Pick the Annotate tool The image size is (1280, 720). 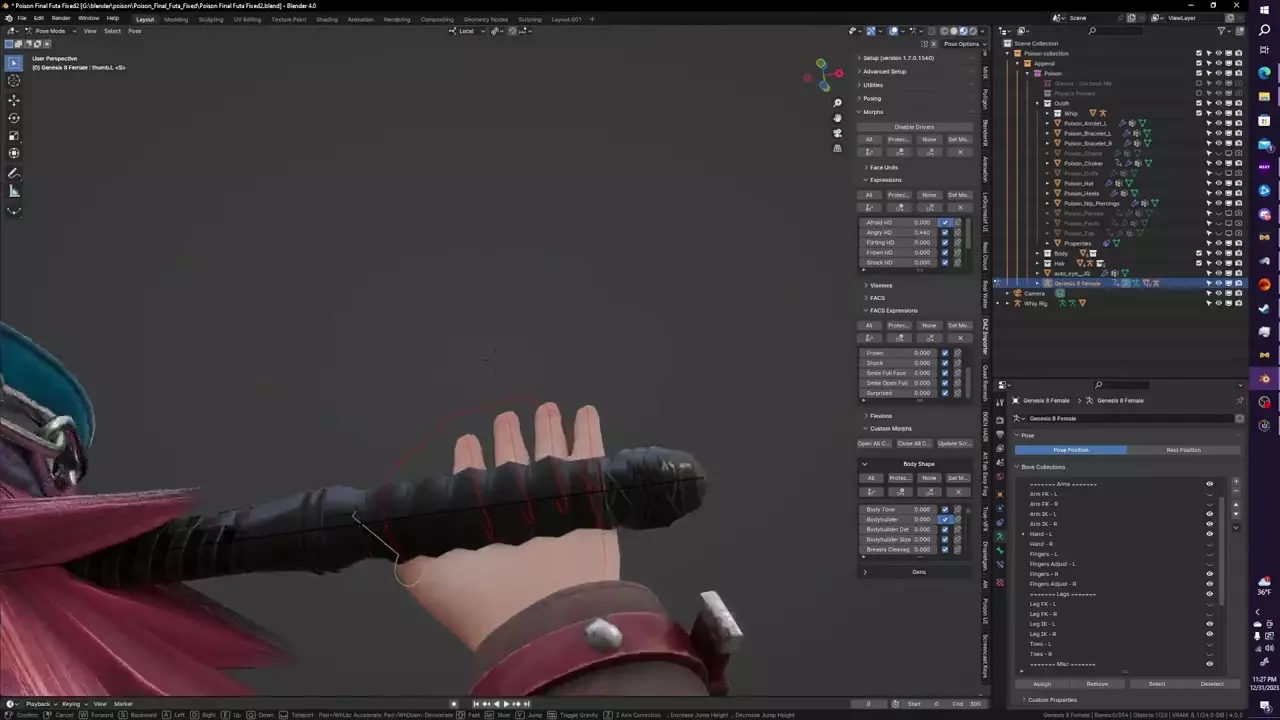point(14,173)
